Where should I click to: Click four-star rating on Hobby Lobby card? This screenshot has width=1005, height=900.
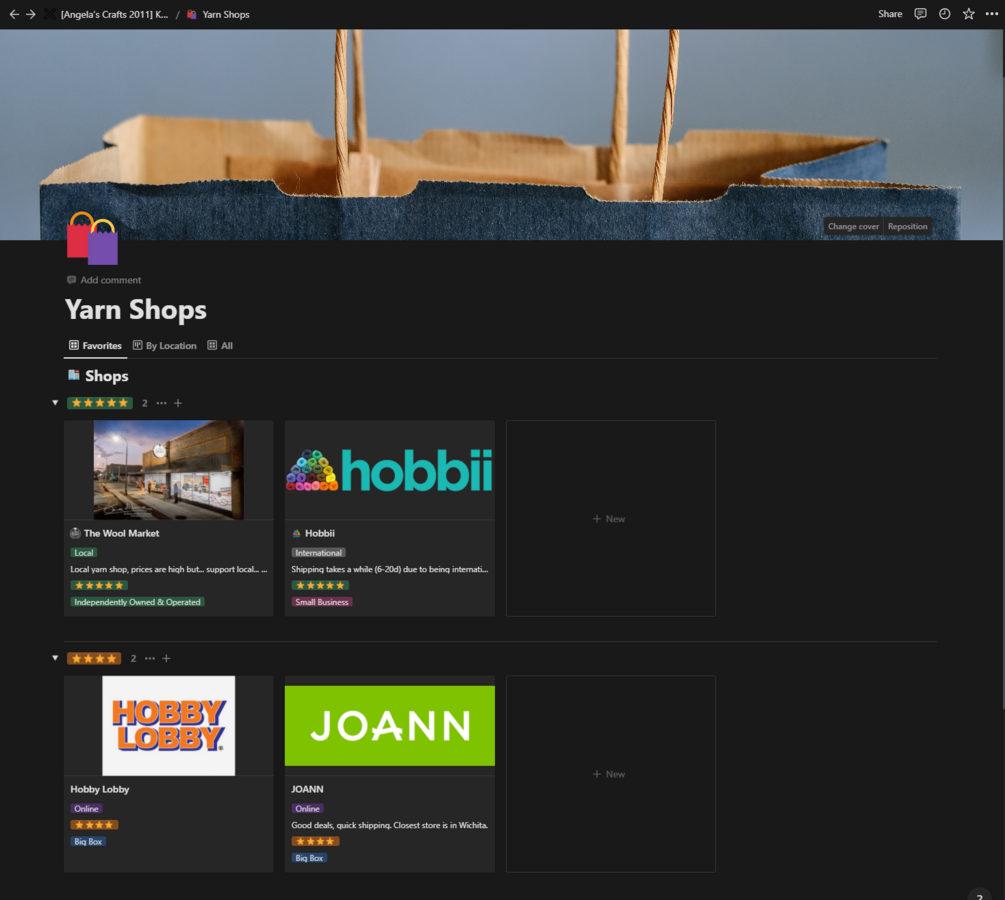[x=94, y=825]
